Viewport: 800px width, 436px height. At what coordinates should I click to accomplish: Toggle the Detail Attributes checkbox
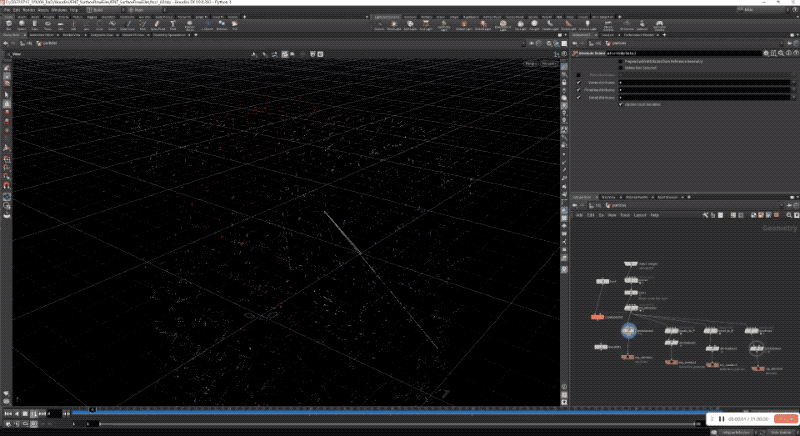579,97
